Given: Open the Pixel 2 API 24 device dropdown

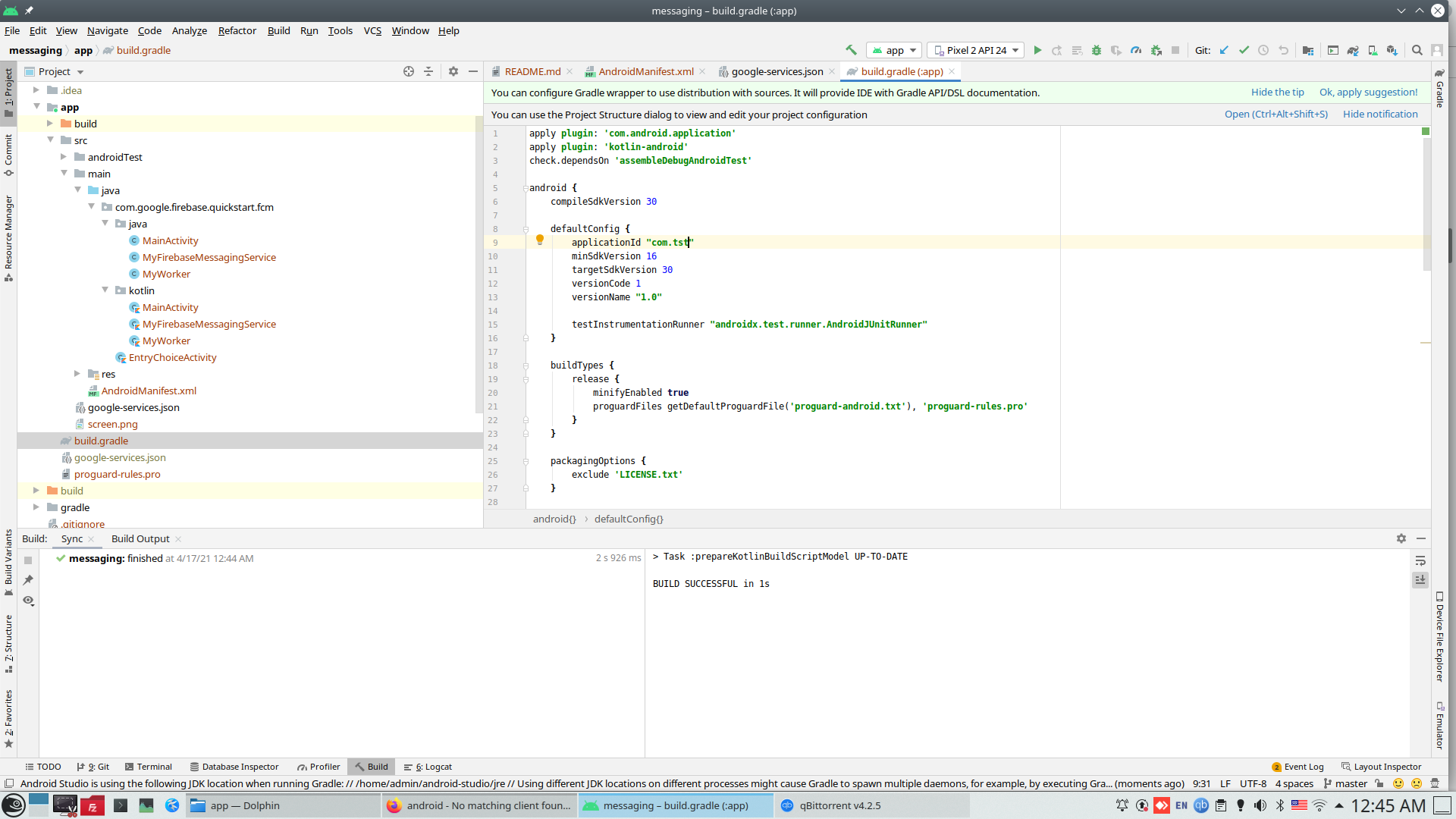Looking at the screenshot, I should pyautogui.click(x=976, y=50).
